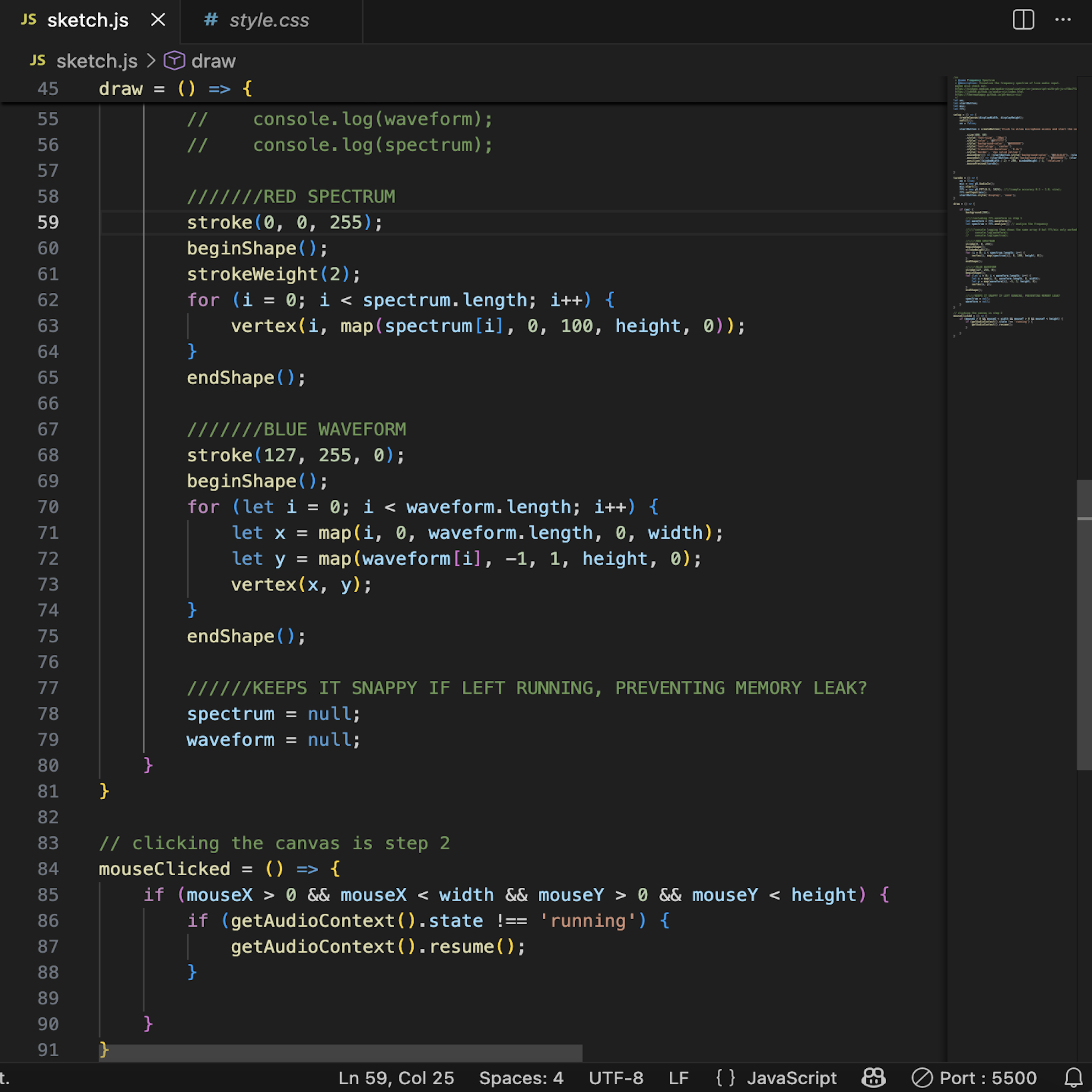Screen dimensions: 1092x1092
Task: Click strokeWeight(2) statement
Action: pyautogui.click(x=274, y=275)
